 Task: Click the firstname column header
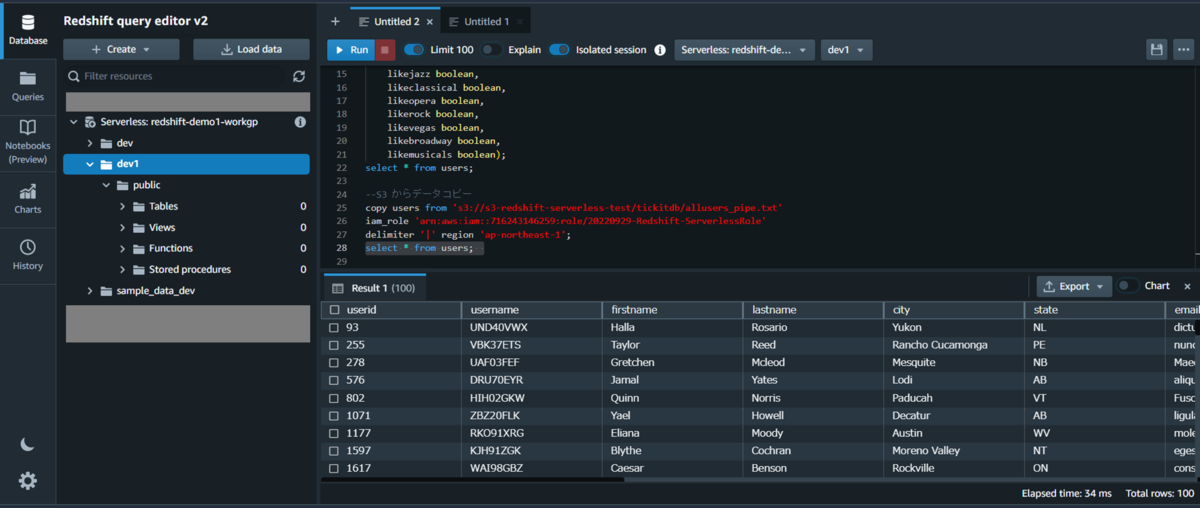click(x=673, y=310)
